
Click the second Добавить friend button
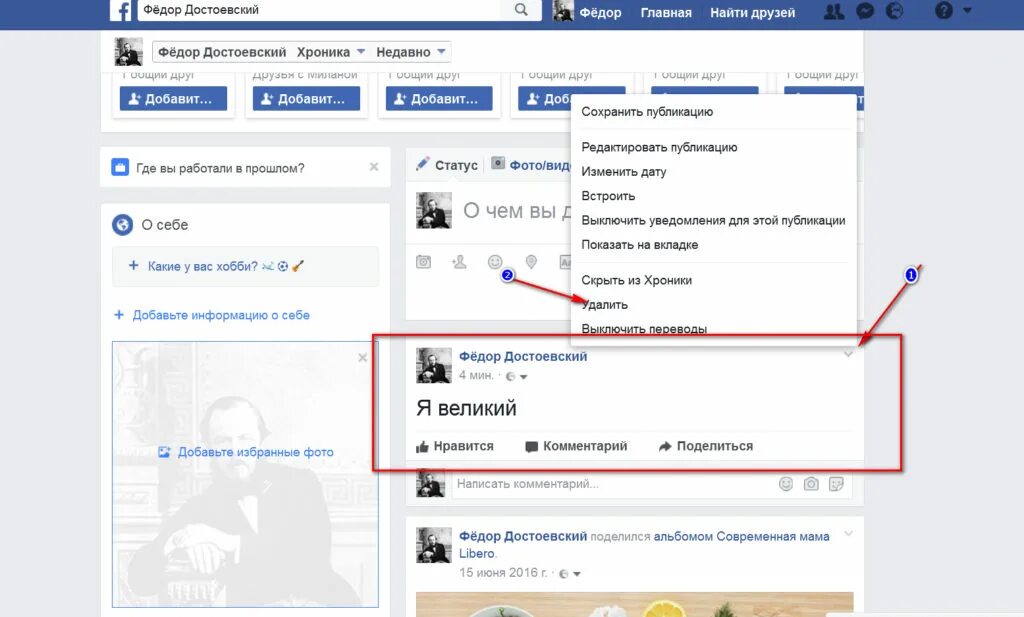click(306, 99)
